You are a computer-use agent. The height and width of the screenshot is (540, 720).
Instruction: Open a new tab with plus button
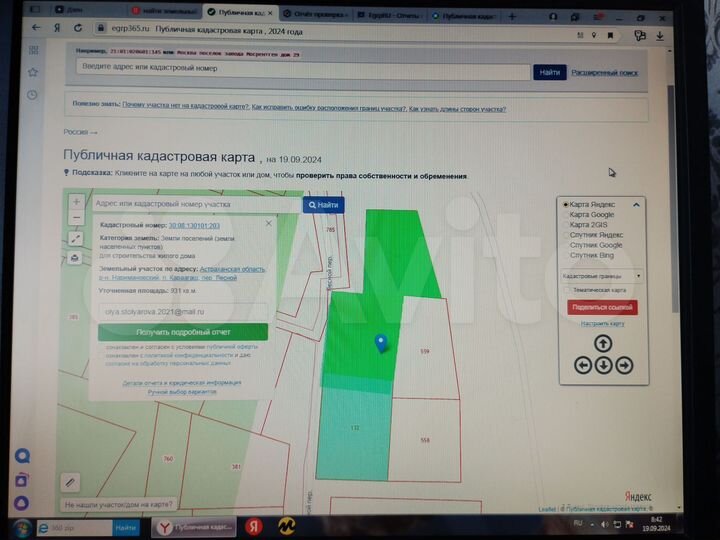tap(512, 17)
